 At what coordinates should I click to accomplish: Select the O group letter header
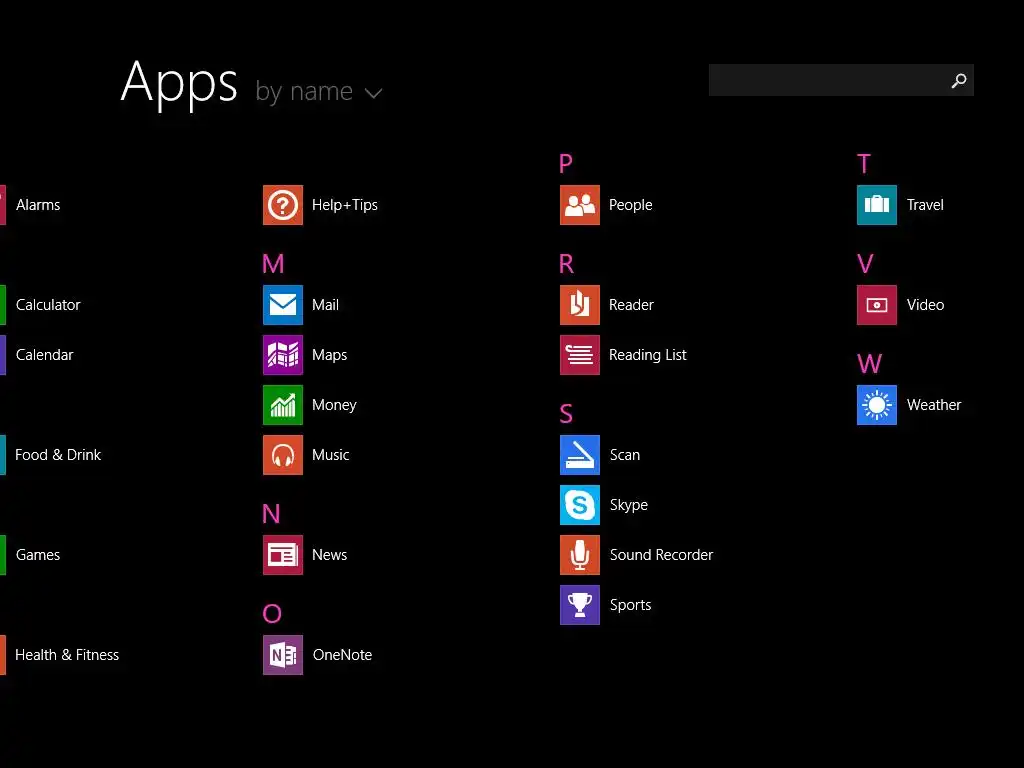(272, 614)
